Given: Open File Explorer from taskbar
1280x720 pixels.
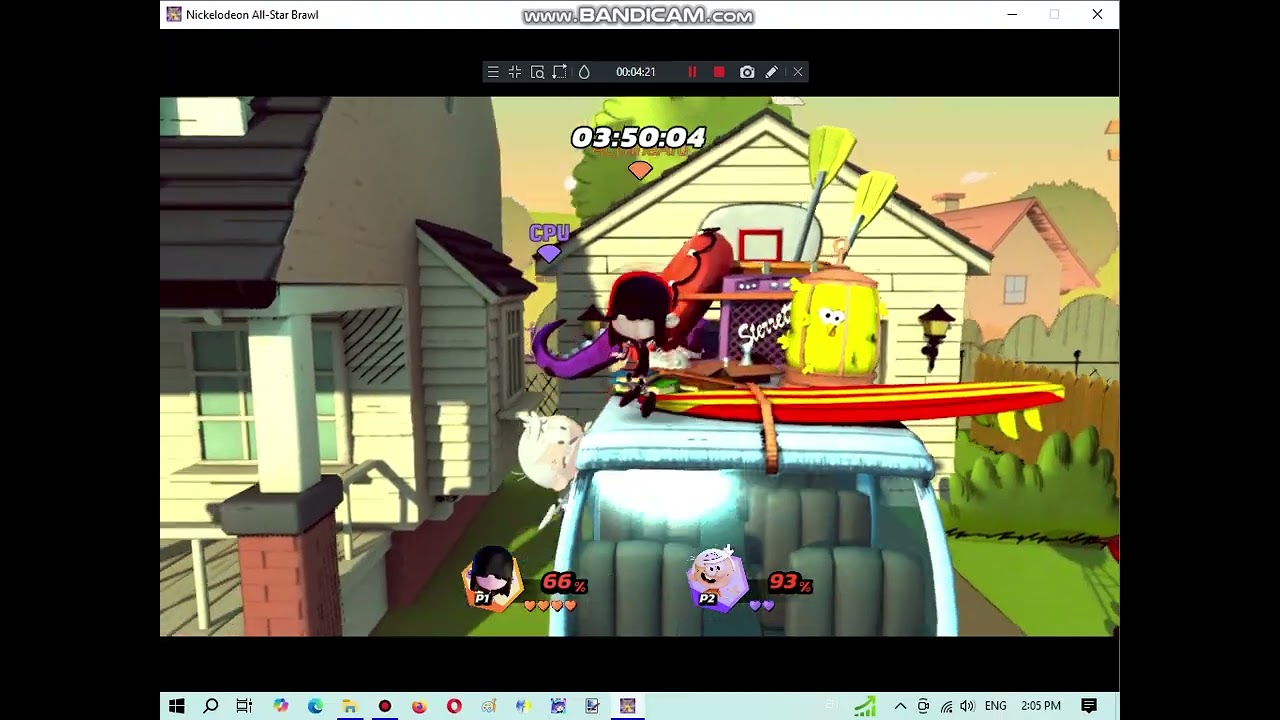Looking at the screenshot, I should pos(350,706).
